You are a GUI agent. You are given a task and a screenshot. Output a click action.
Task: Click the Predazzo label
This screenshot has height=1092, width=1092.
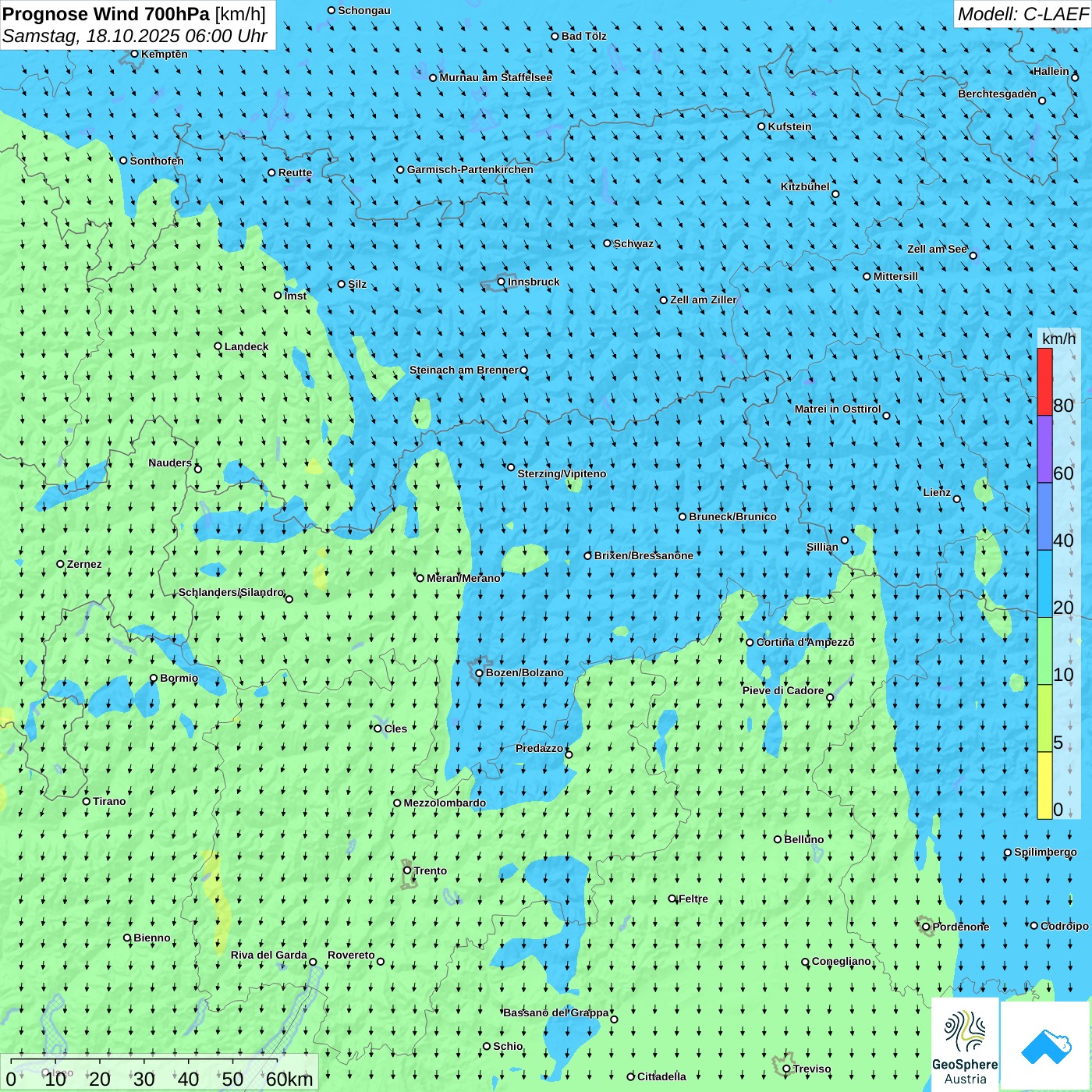click(x=539, y=748)
